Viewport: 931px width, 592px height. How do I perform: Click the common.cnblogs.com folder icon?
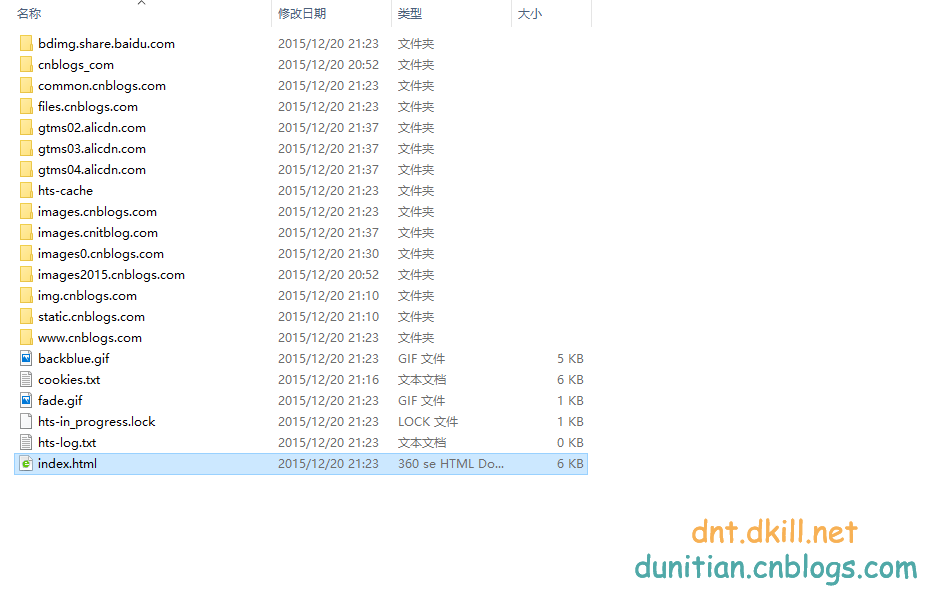click(x=26, y=86)
